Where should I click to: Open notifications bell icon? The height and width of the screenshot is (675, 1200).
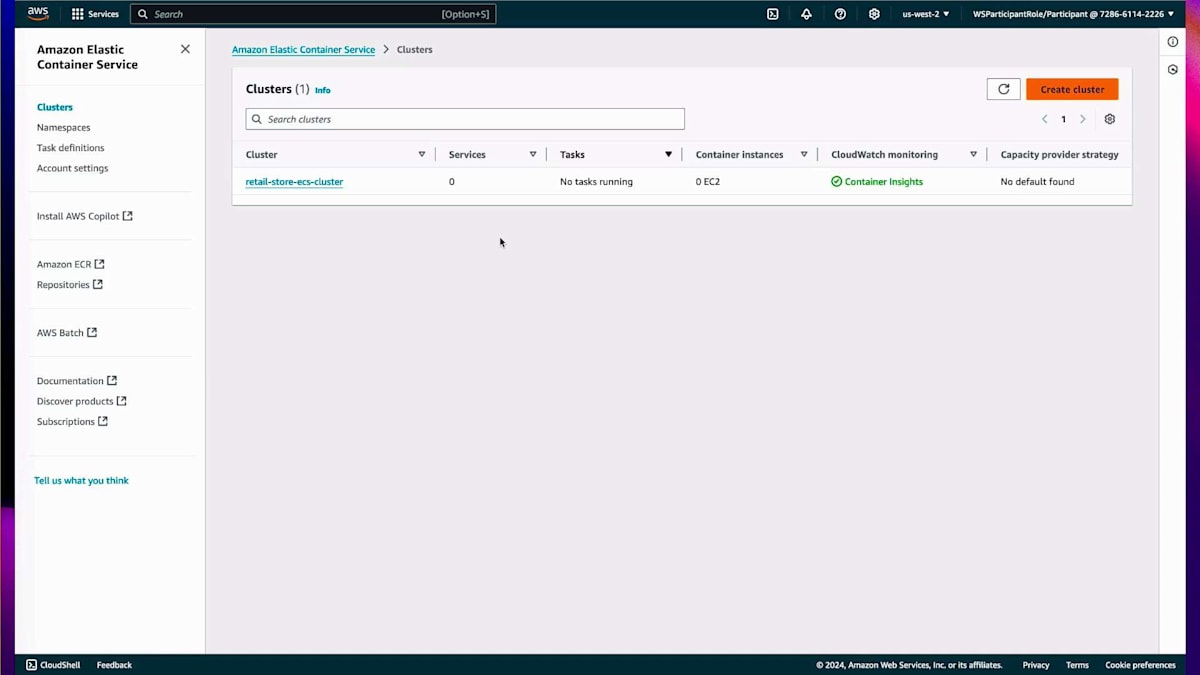806,14
